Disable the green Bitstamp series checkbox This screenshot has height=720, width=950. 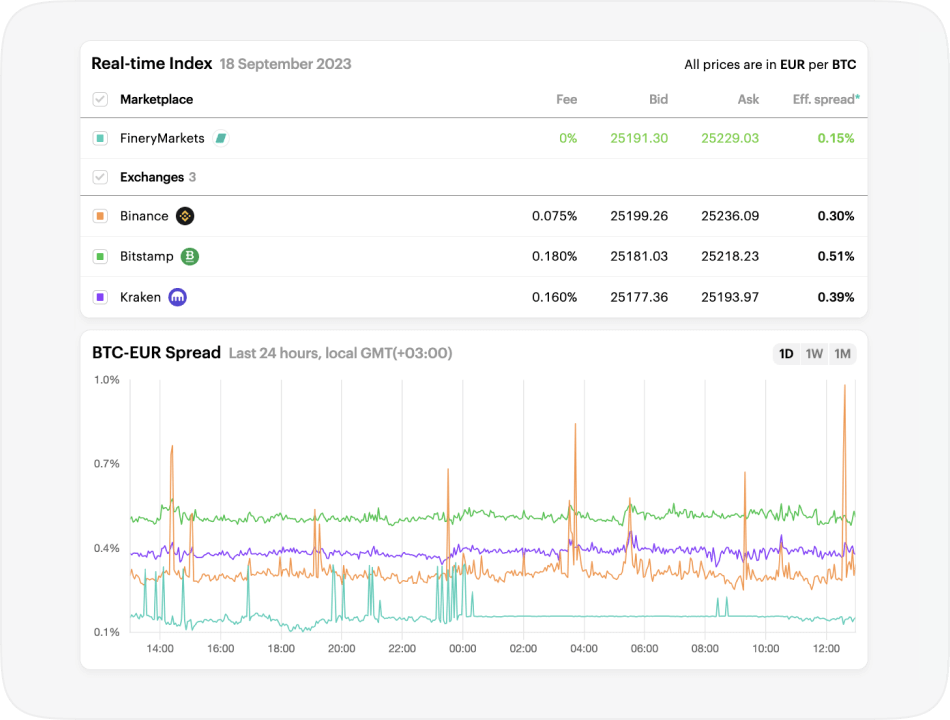pos(100,256)
